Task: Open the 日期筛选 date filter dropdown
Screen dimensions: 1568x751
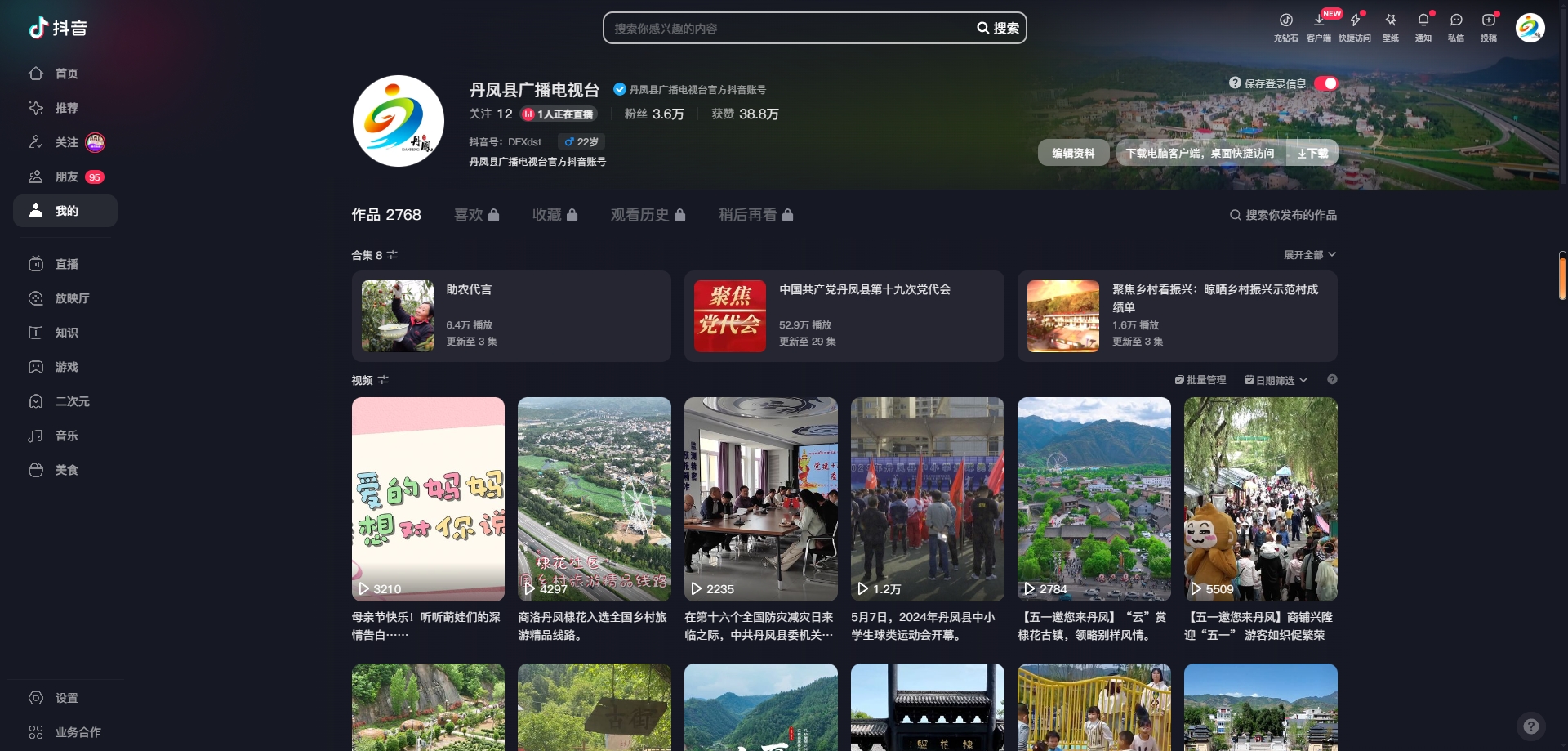Action: [x=1276, y=380]
